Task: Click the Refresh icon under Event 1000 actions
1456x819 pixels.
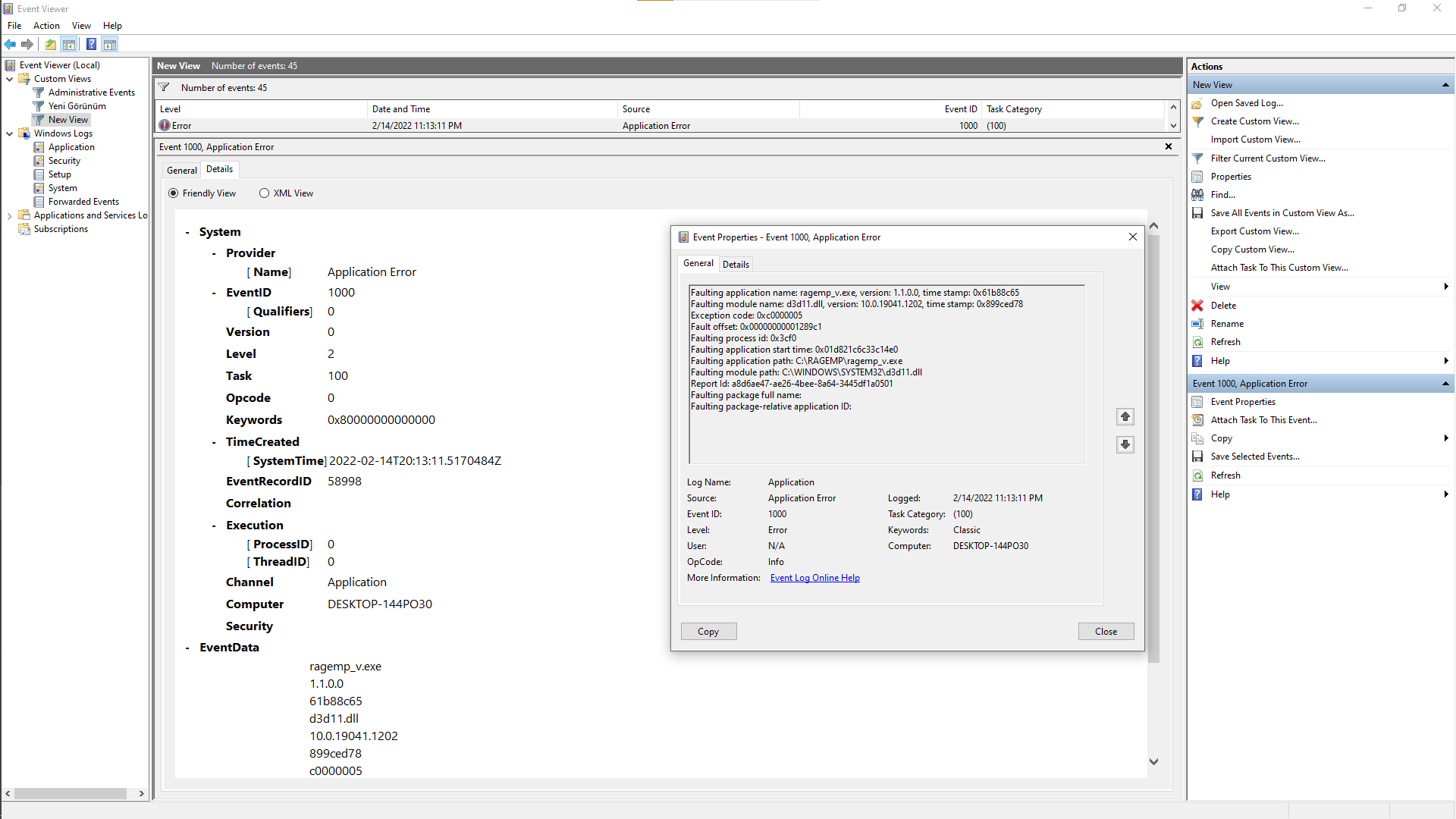Action: click(x=1197, y=475)
